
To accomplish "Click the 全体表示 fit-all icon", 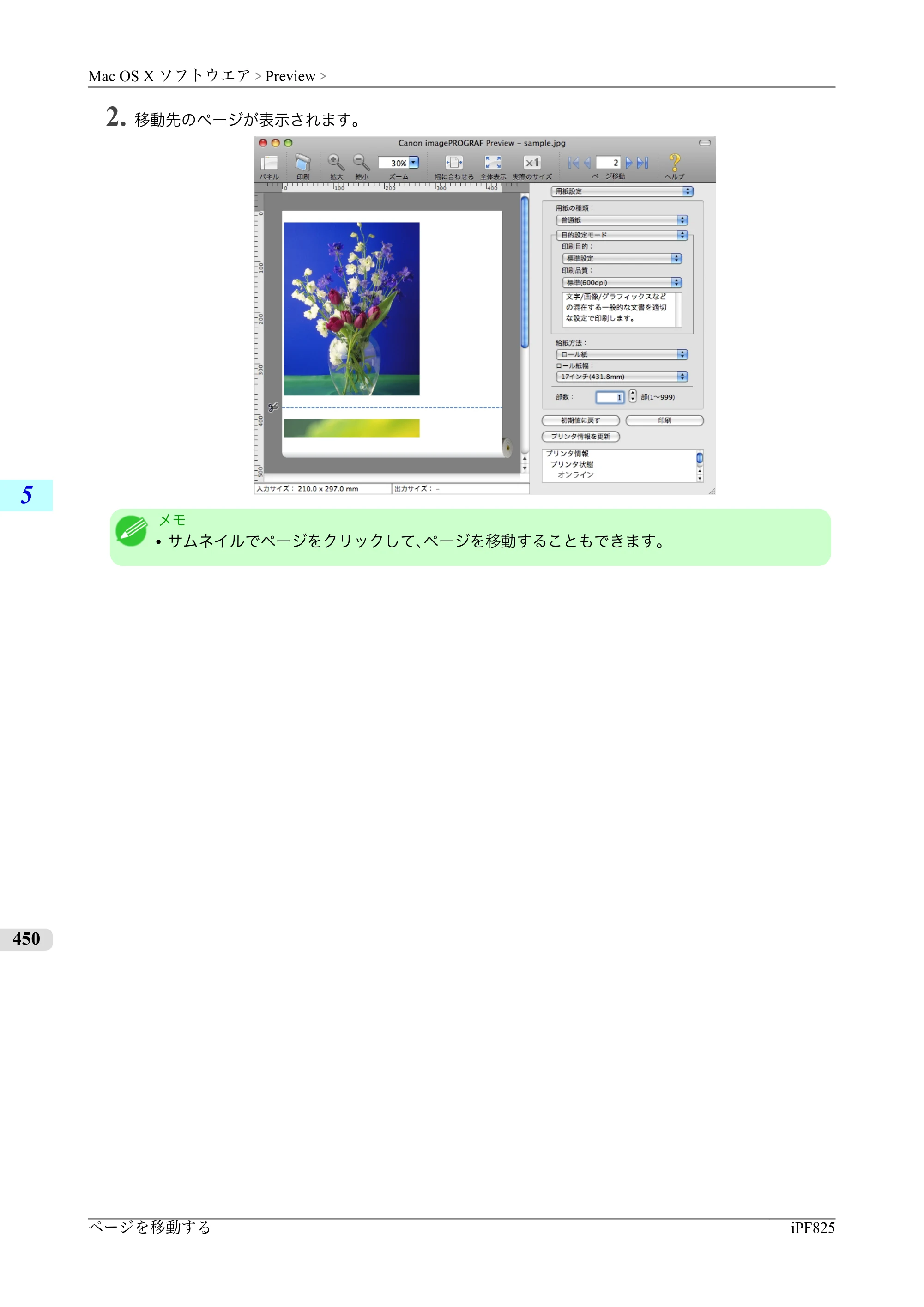I will click(493, 163).
